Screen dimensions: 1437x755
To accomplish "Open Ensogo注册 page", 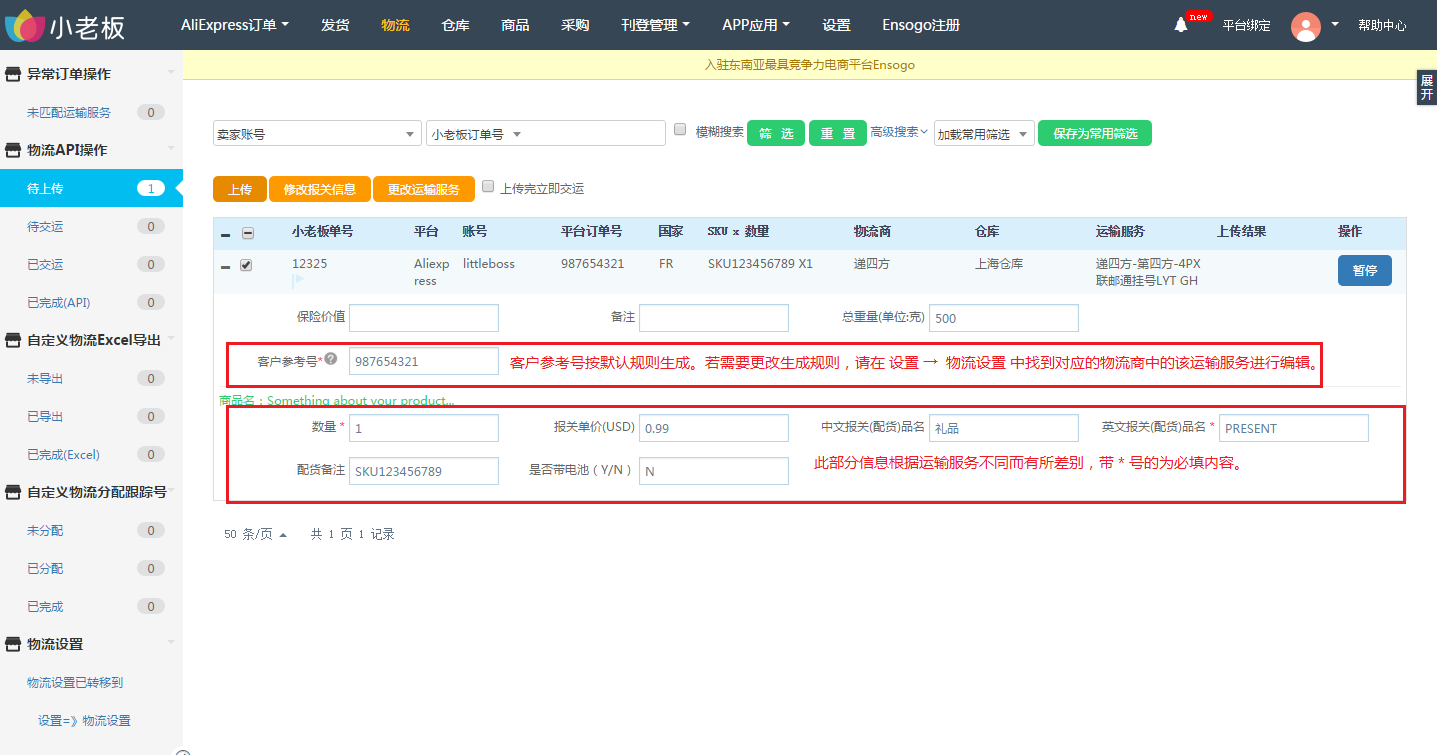I will pos(921,25).
